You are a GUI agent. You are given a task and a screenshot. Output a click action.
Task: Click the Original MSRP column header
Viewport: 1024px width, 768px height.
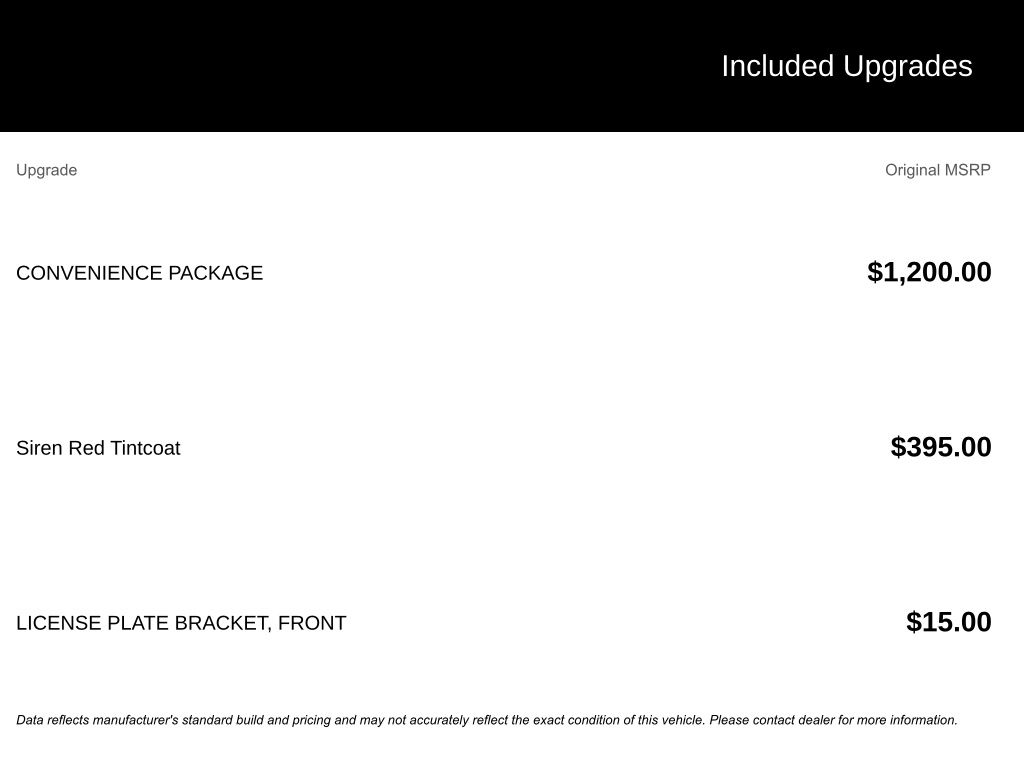pyautogui.click(x=937, y=170)
